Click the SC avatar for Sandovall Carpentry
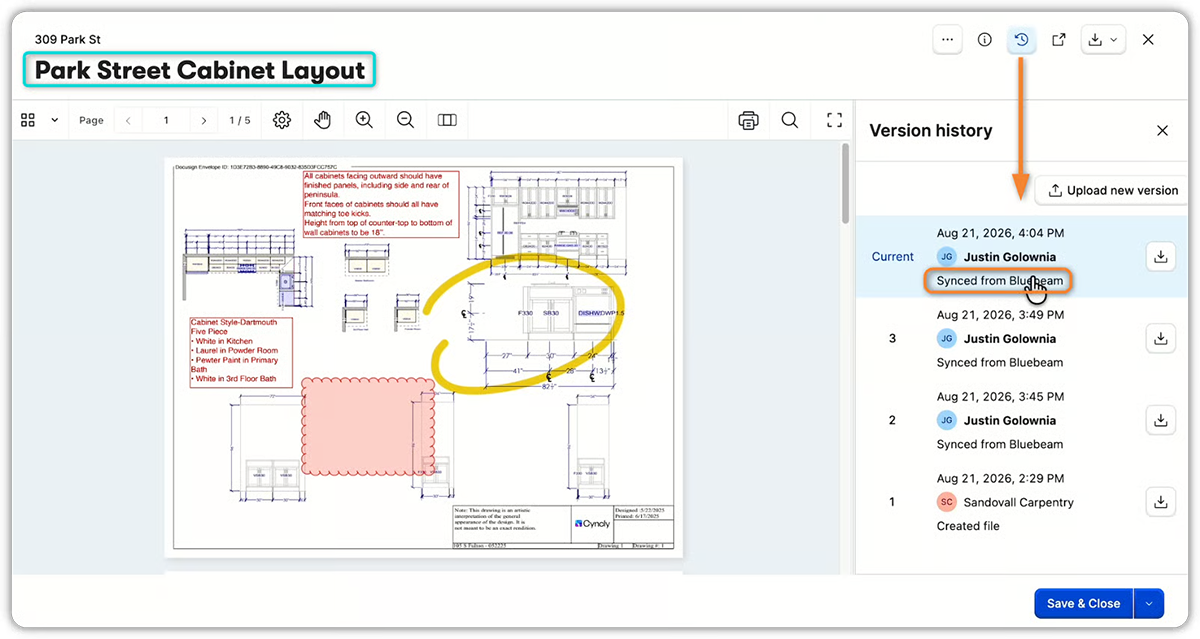 tap(946, 502)
